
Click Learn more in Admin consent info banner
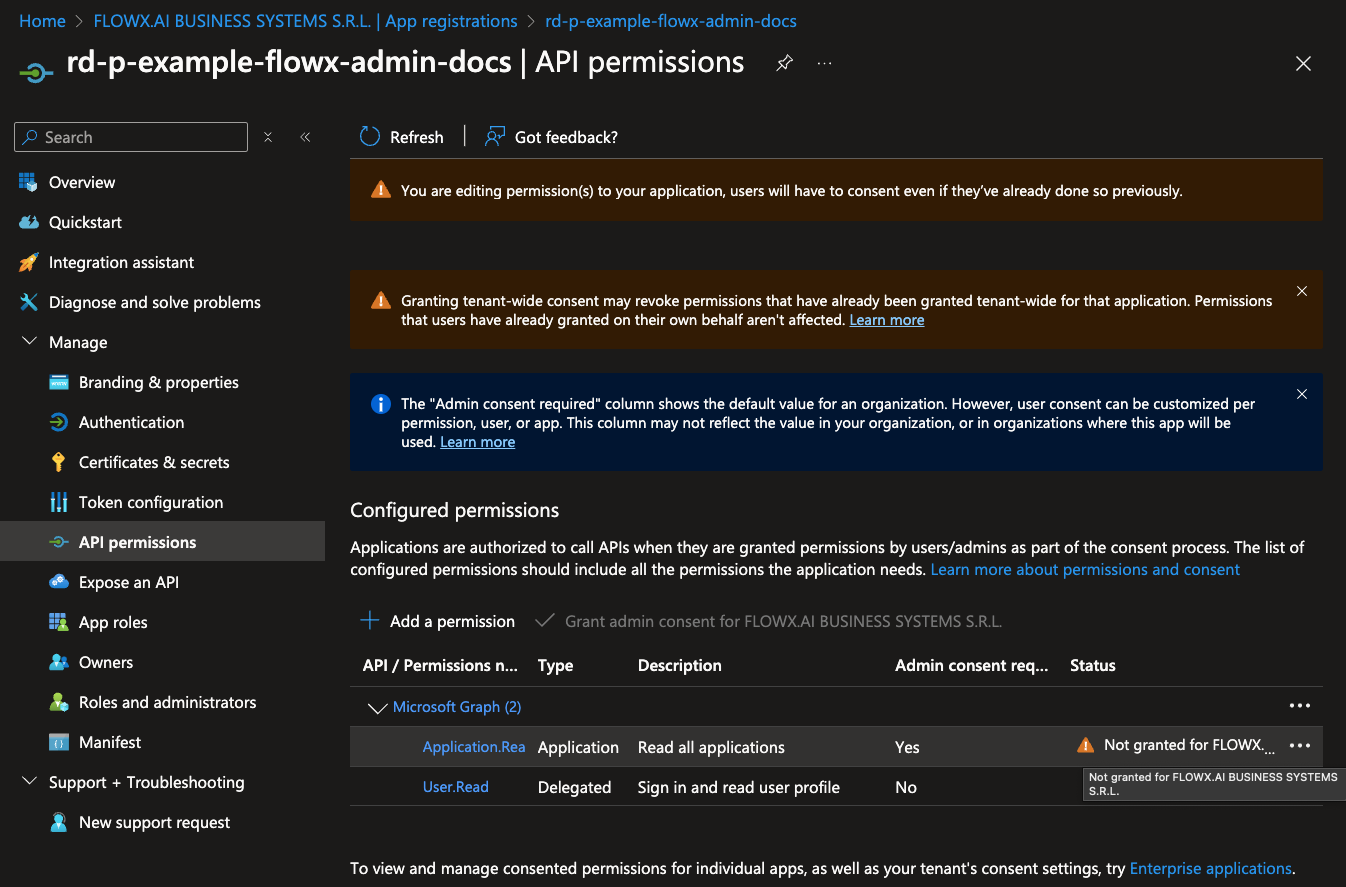pyautogui.click(x=478, y=442)
